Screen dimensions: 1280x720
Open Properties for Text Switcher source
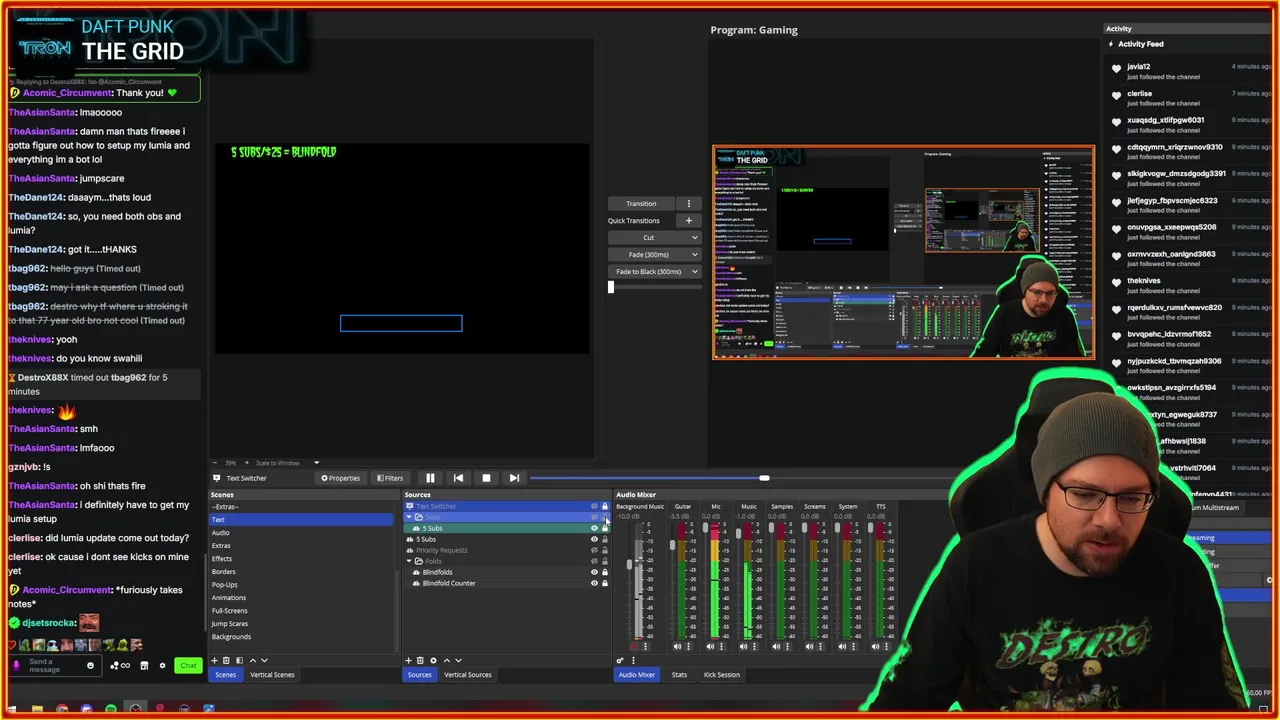pyautogui.click(x=340, y=478)
